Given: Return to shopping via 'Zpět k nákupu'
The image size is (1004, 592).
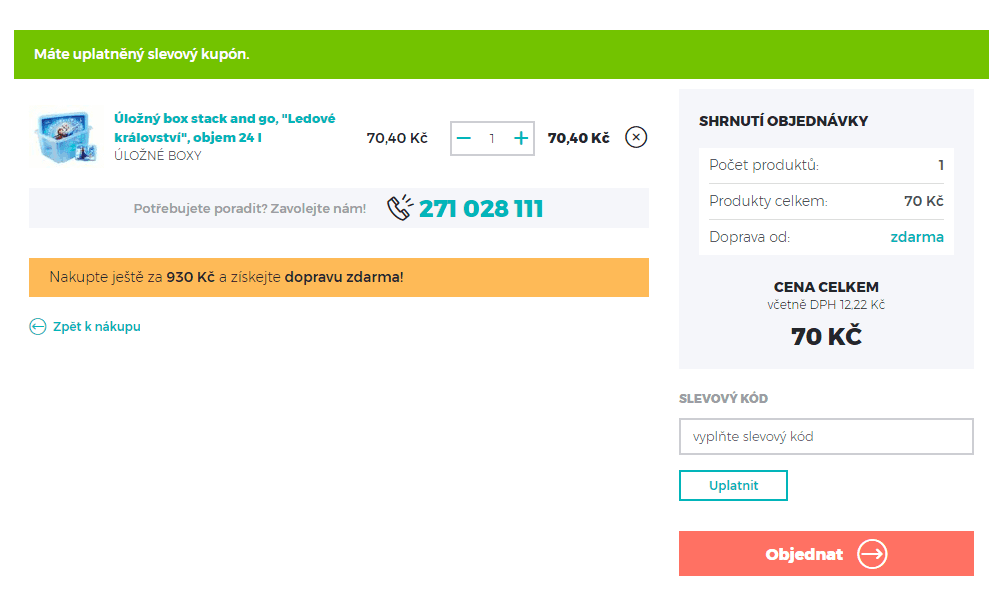Looking at the screenshot, I should [97, 326].
